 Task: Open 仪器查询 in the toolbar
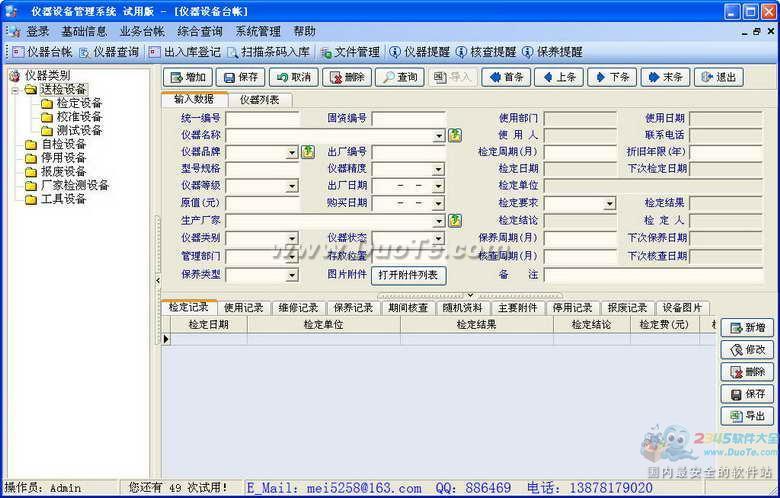pyautogui.click(x=109, y=52)
